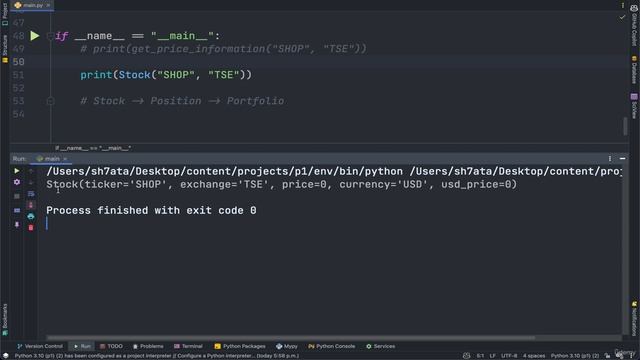Click tool windows toggle icon at bottom-left corner
Image resolution: width=640 pixels, height=360 pixels.
[5, 356]
